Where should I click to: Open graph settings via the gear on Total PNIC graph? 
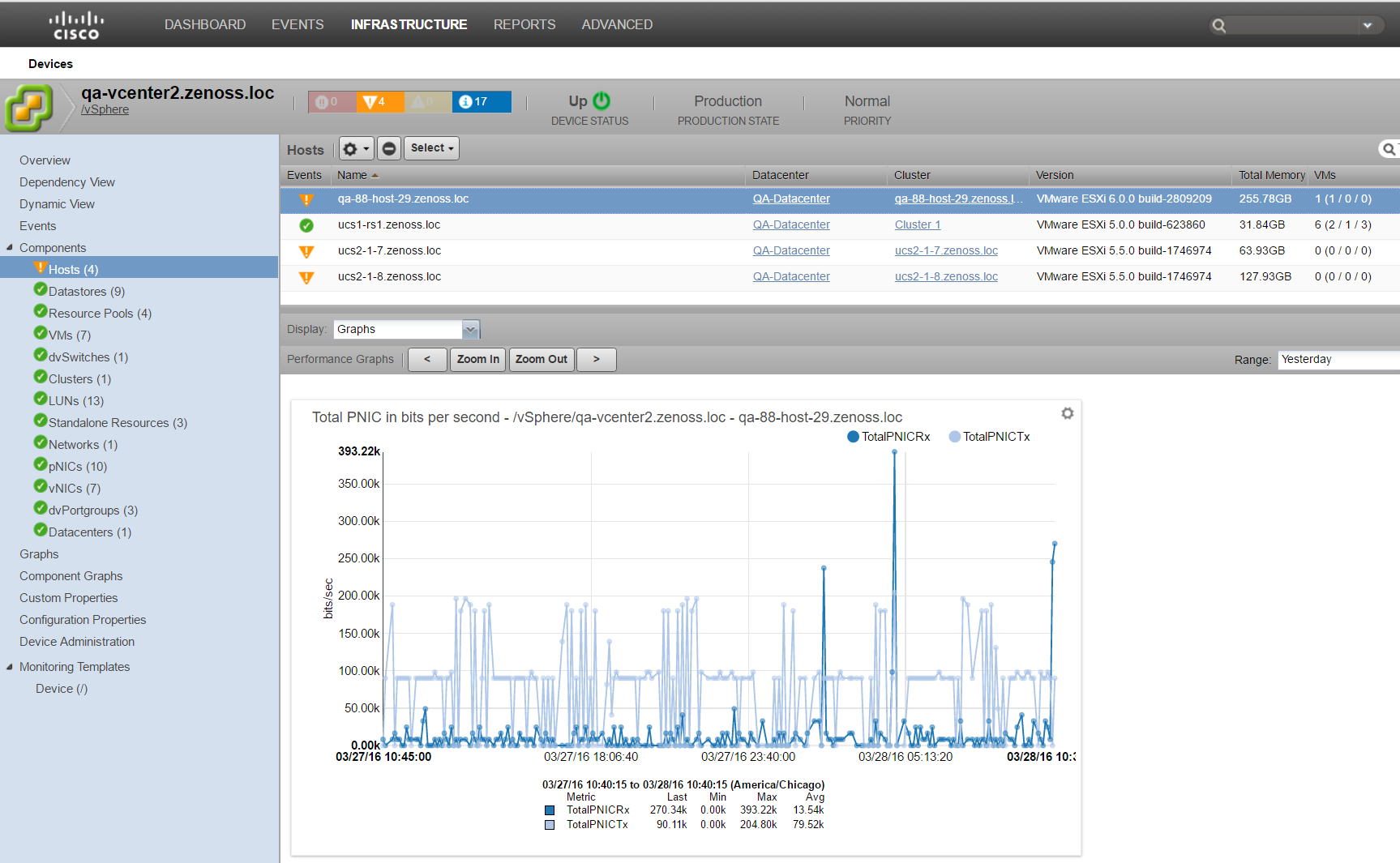pyautogui.click(x=1067, y=413)
